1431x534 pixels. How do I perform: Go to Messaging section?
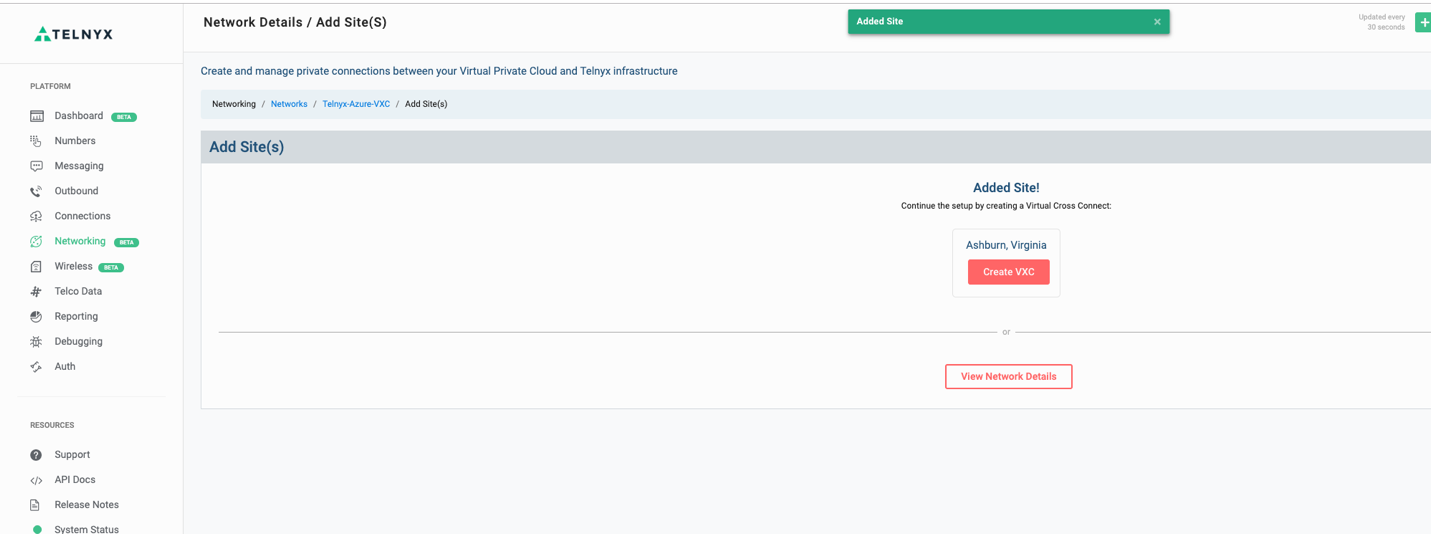(x=79, y=166)
